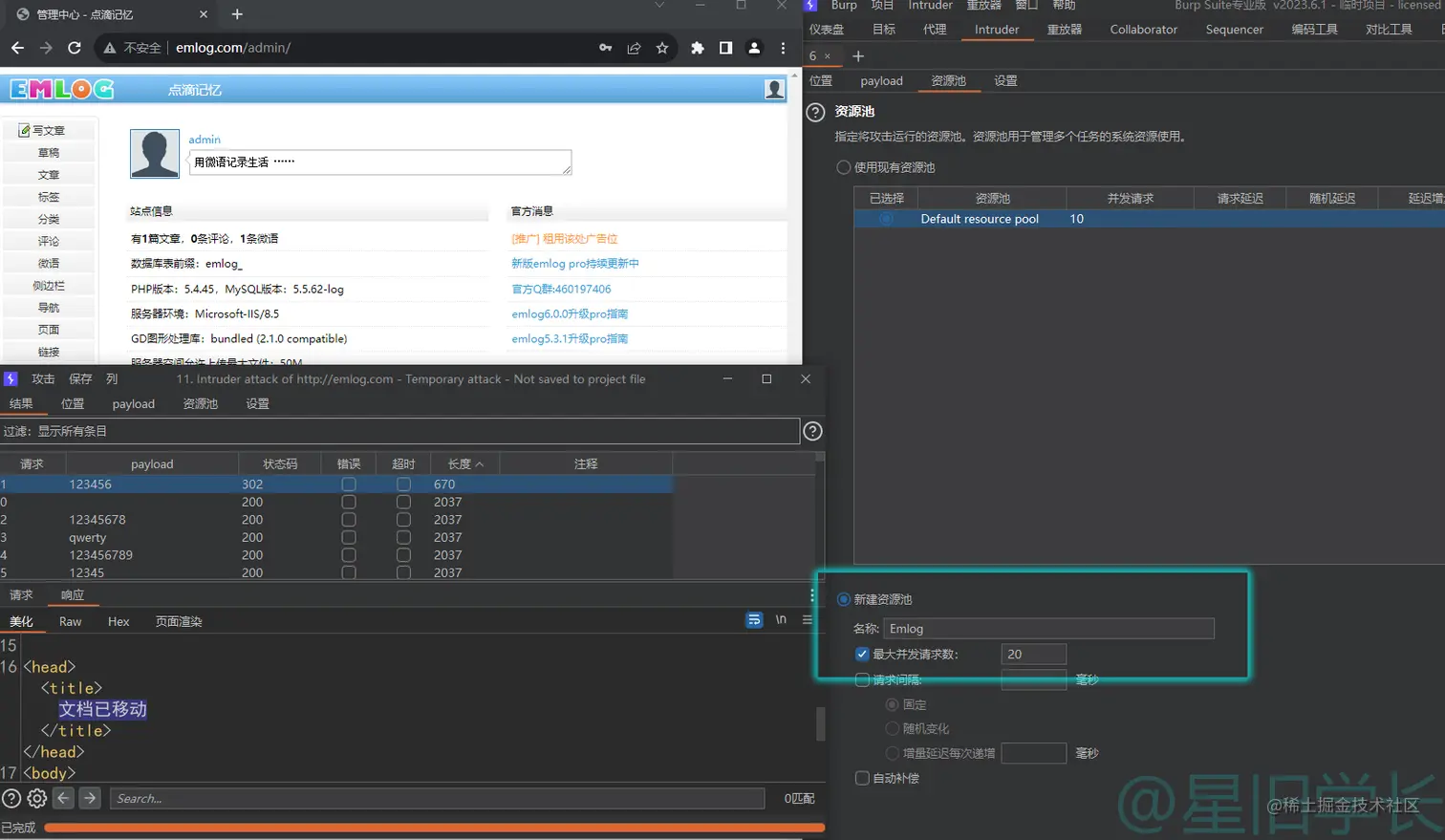Click the help icon next to the filter bar
Viewport: 1445px width, 840px height.
click(x=812, y=431)
